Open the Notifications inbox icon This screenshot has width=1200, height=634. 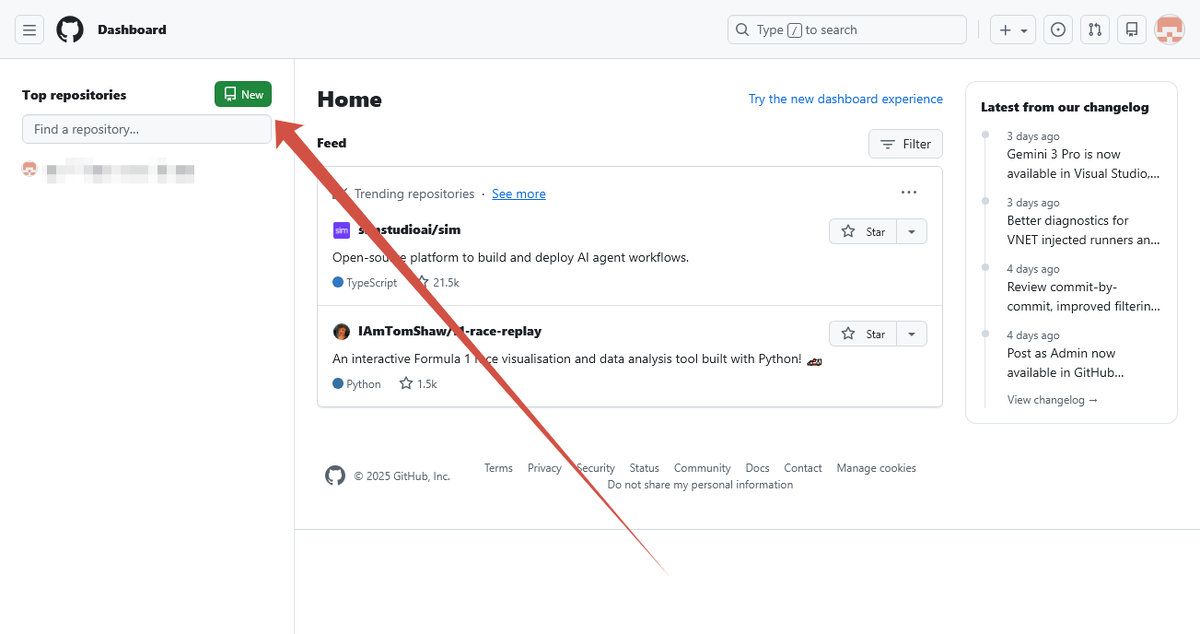coord(1132,30)
